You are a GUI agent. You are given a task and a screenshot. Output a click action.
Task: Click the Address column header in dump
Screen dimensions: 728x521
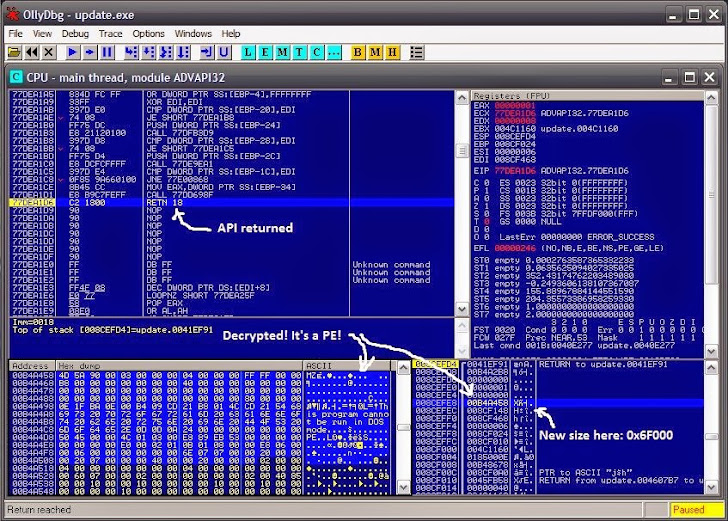tap(30, 366)
